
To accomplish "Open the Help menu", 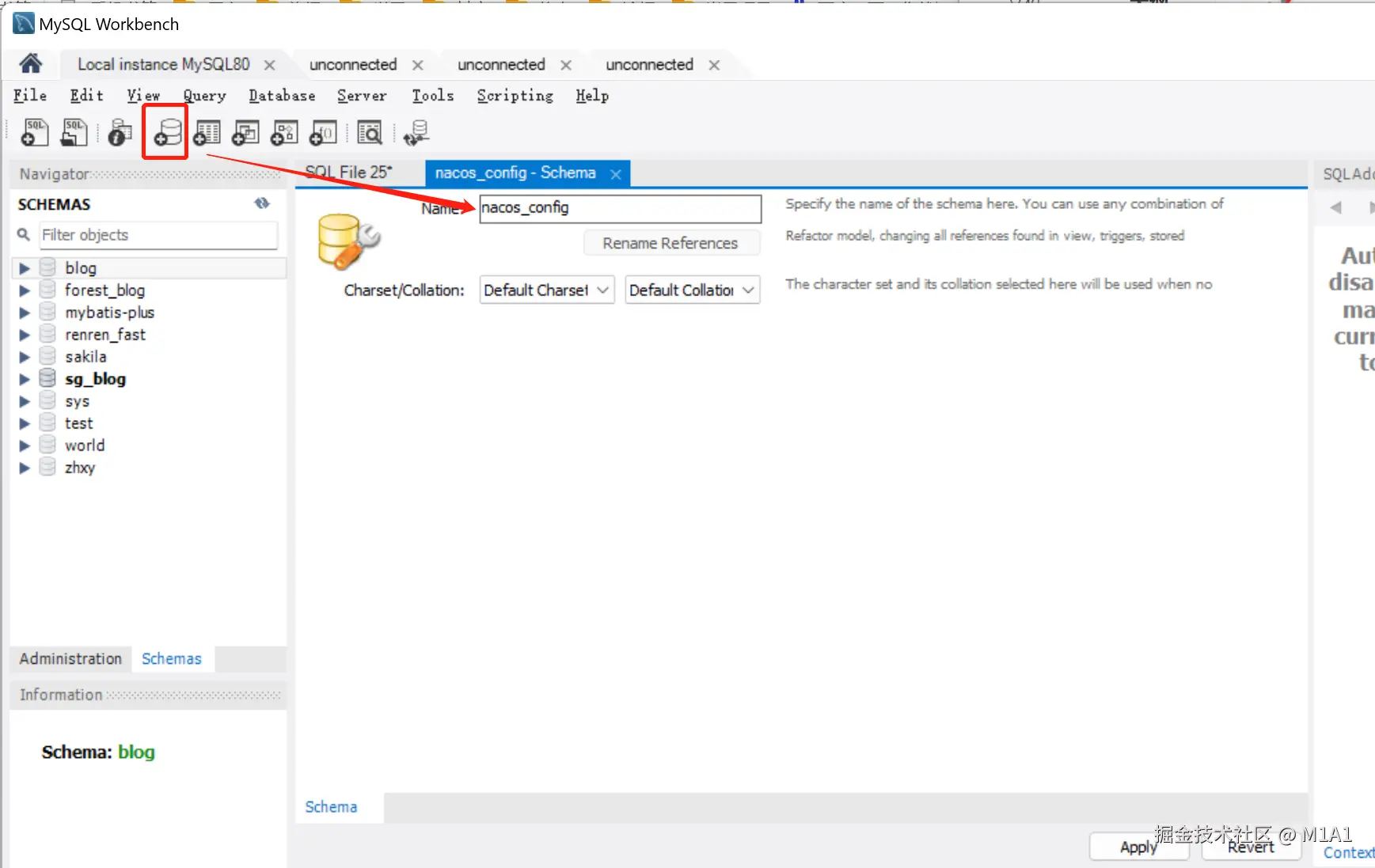I will (x=592, y=96).
